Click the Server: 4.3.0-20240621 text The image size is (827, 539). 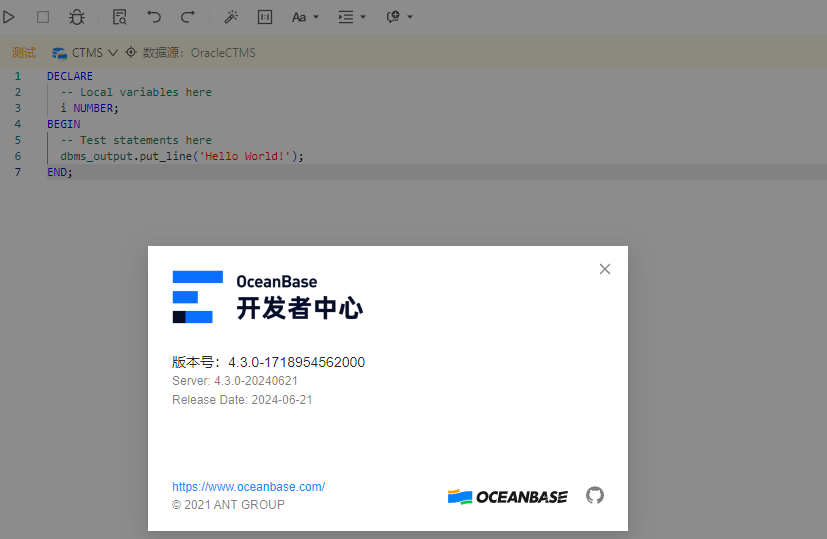click(x=235, y=381)
